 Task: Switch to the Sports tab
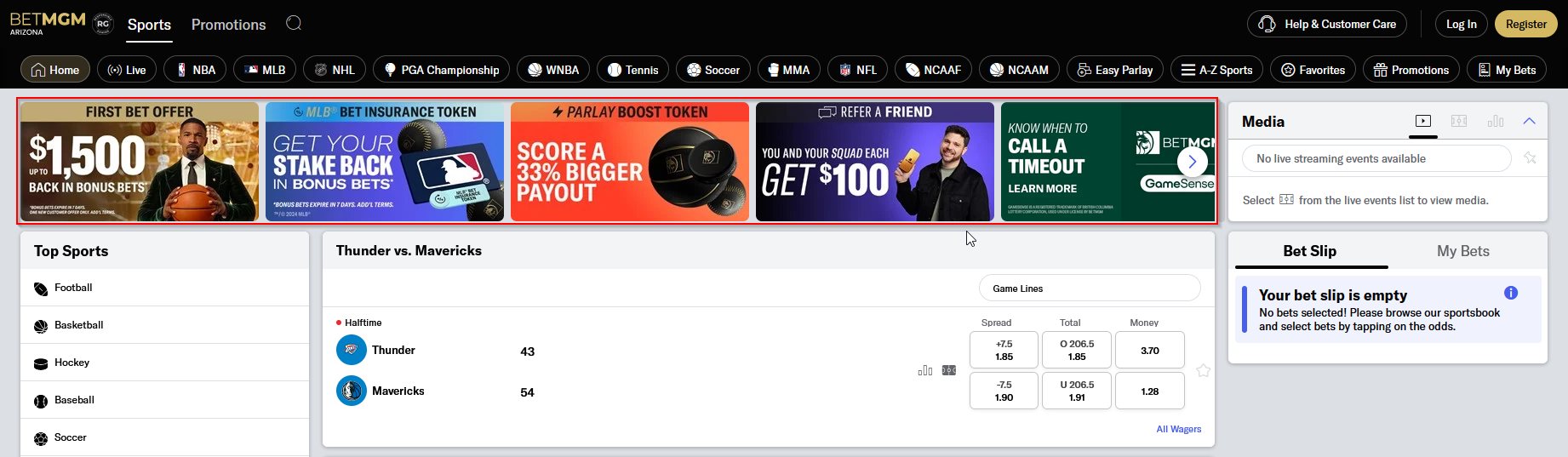pyautogui.click(x=149, y=25)
